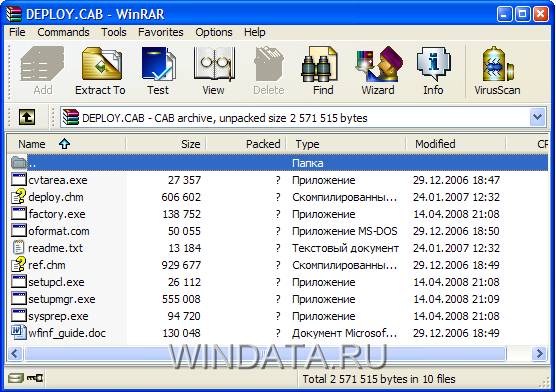Select the setupcl.exe file name
This screenshot has width=556, height=392.
click(x=56, y=282)
